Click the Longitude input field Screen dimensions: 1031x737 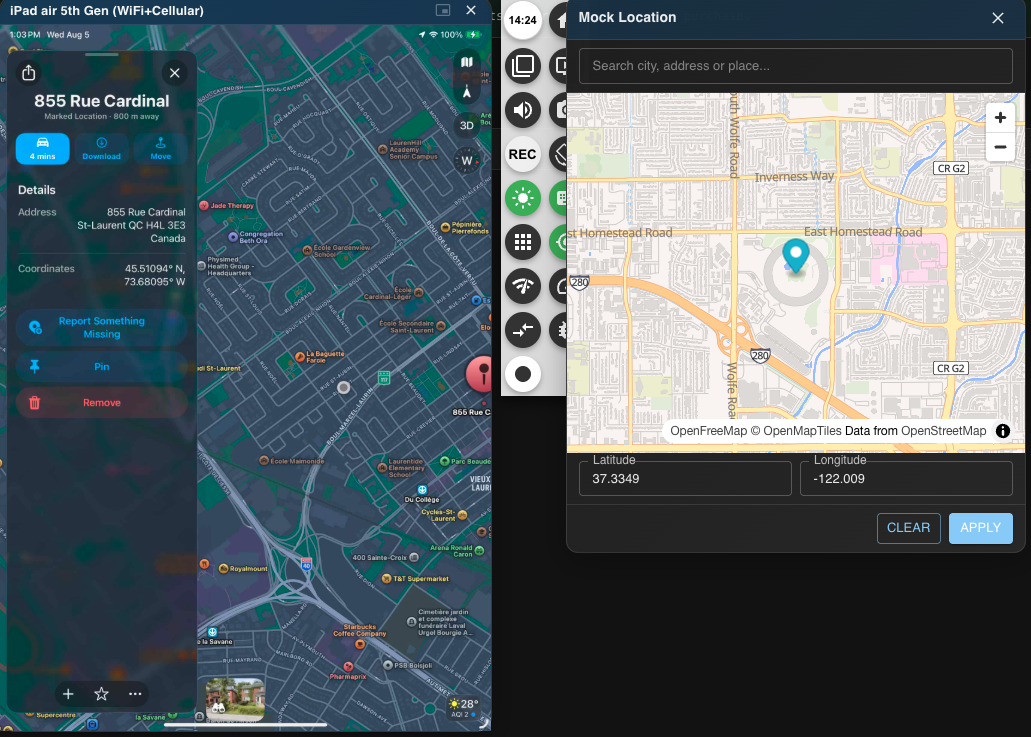point(906,479)
